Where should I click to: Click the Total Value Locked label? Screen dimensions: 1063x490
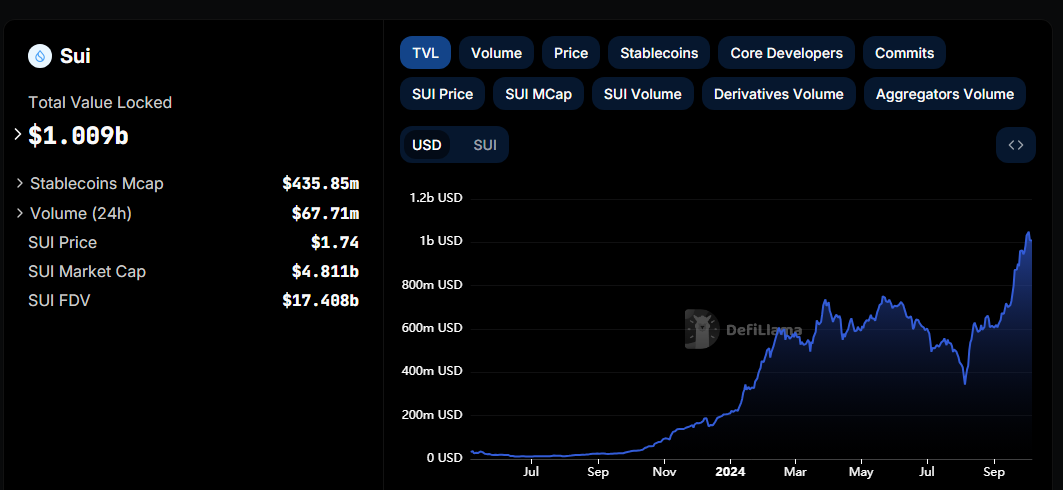(100, 102)
